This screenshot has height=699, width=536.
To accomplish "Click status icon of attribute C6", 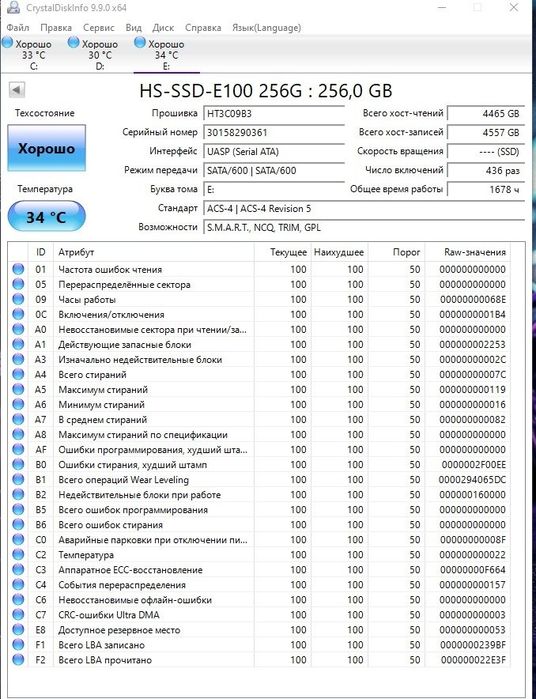I will click(18, 600).
